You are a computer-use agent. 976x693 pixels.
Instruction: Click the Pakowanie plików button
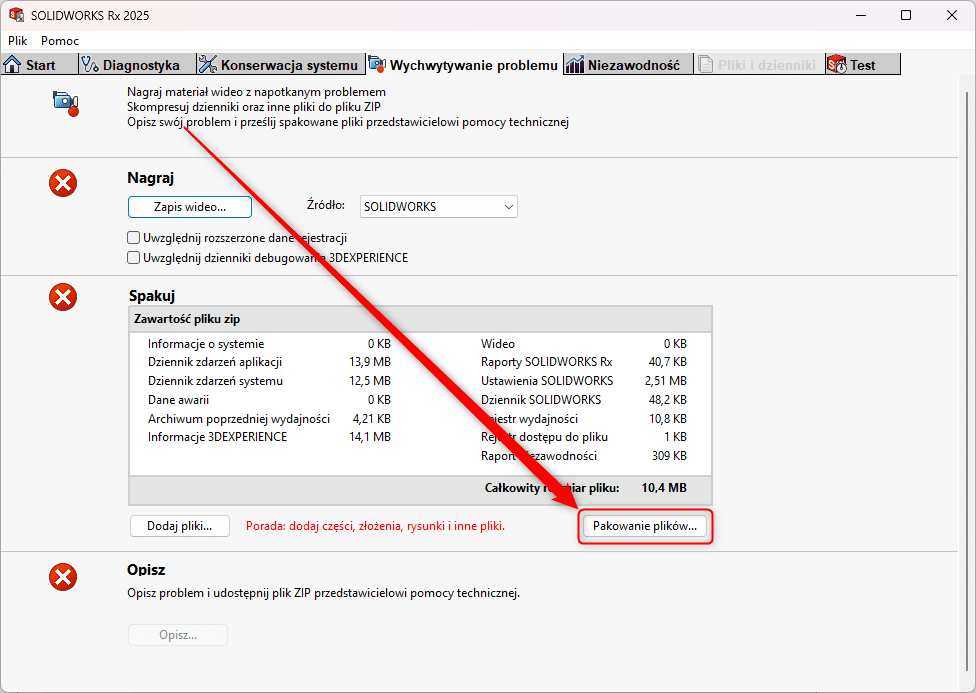[x=645, y=526]
